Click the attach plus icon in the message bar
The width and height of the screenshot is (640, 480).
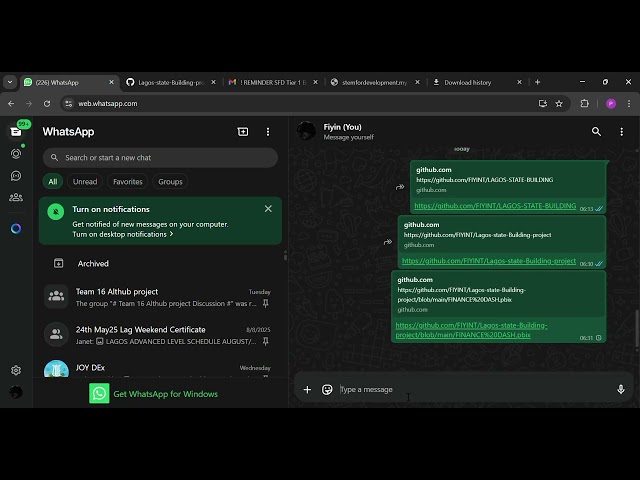click(307, 390)
